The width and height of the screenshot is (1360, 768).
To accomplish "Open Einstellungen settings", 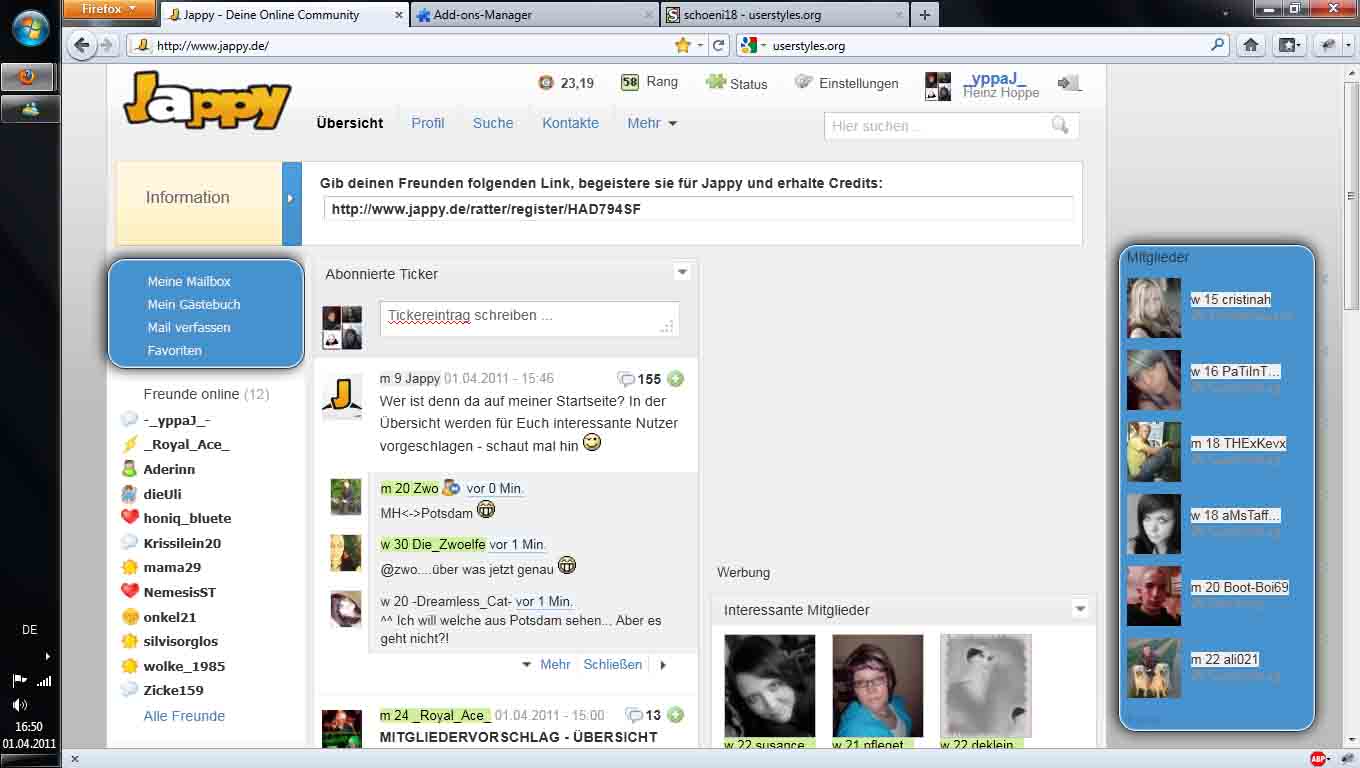I will (x=846, y=83).
